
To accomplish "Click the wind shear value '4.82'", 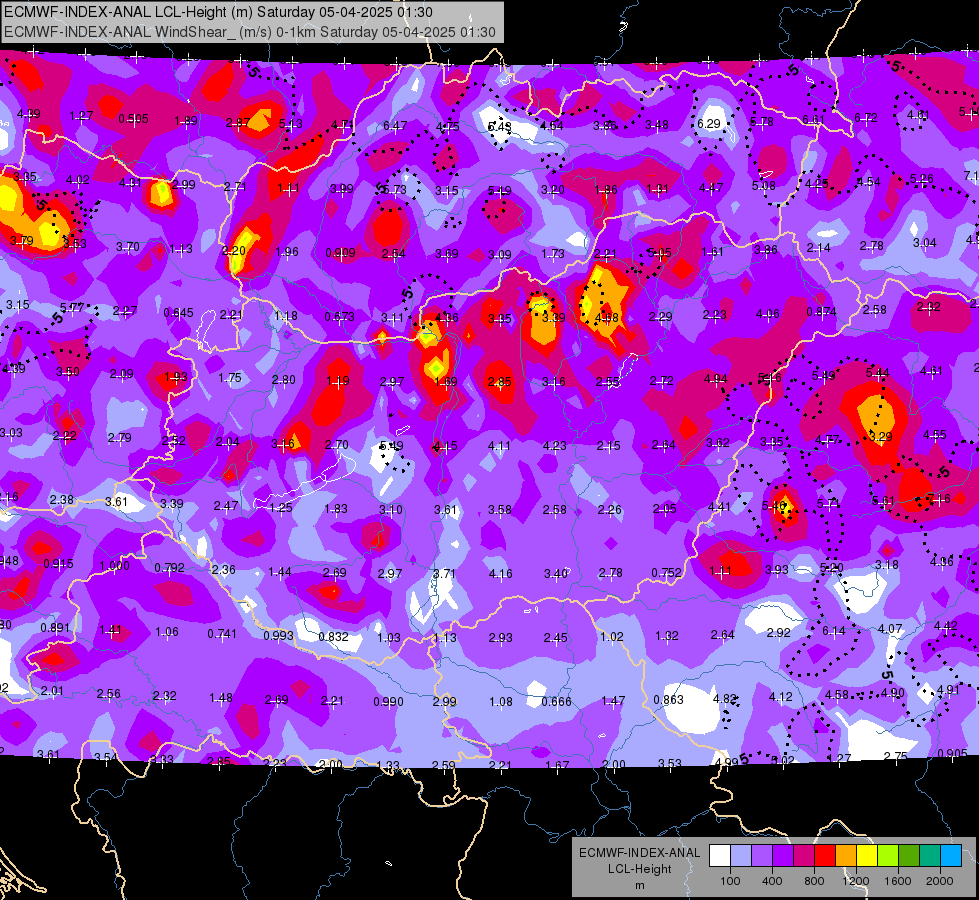I will [x=725, y=698].
